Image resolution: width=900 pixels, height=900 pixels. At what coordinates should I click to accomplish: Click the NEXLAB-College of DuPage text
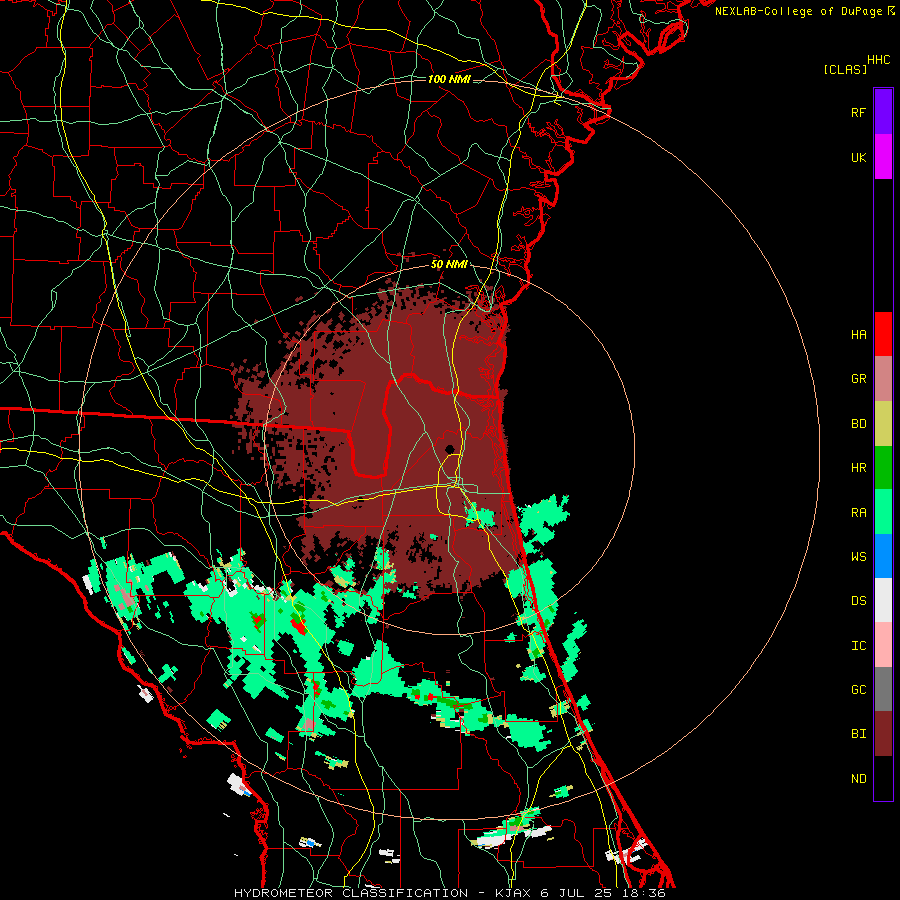(798, 11)
